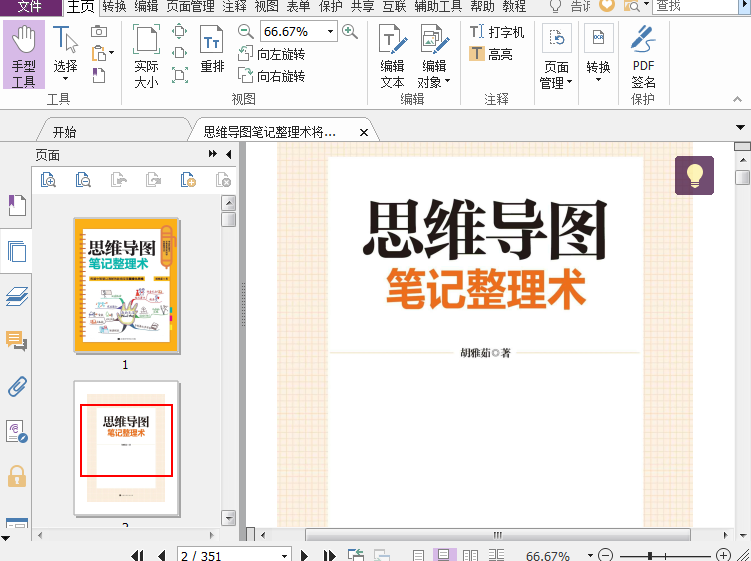Image resolution: width=751 pixels, height=561 pixels.
Task: Open the Layers panel in sidebar
Action: click(x=17, y=296)
